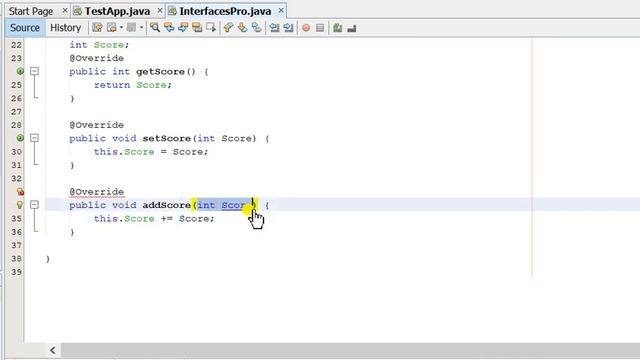Close the TestApp.java tab
The image size is (640, 360).
[x=160, y=11]
